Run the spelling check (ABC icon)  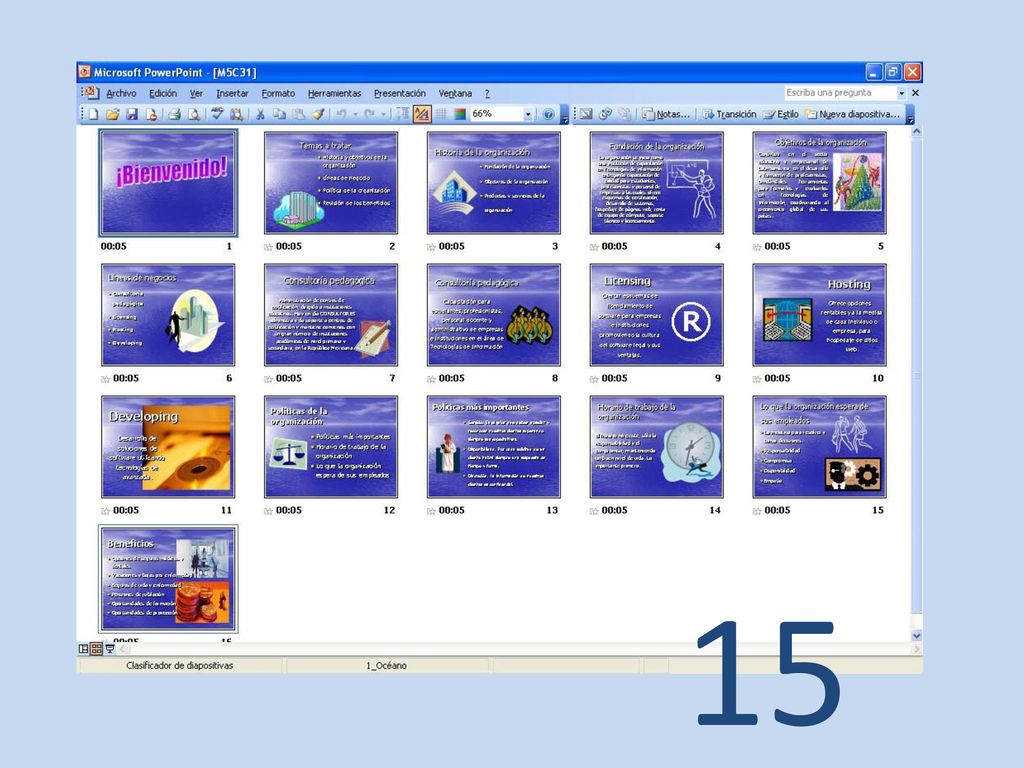click(217, 114)
